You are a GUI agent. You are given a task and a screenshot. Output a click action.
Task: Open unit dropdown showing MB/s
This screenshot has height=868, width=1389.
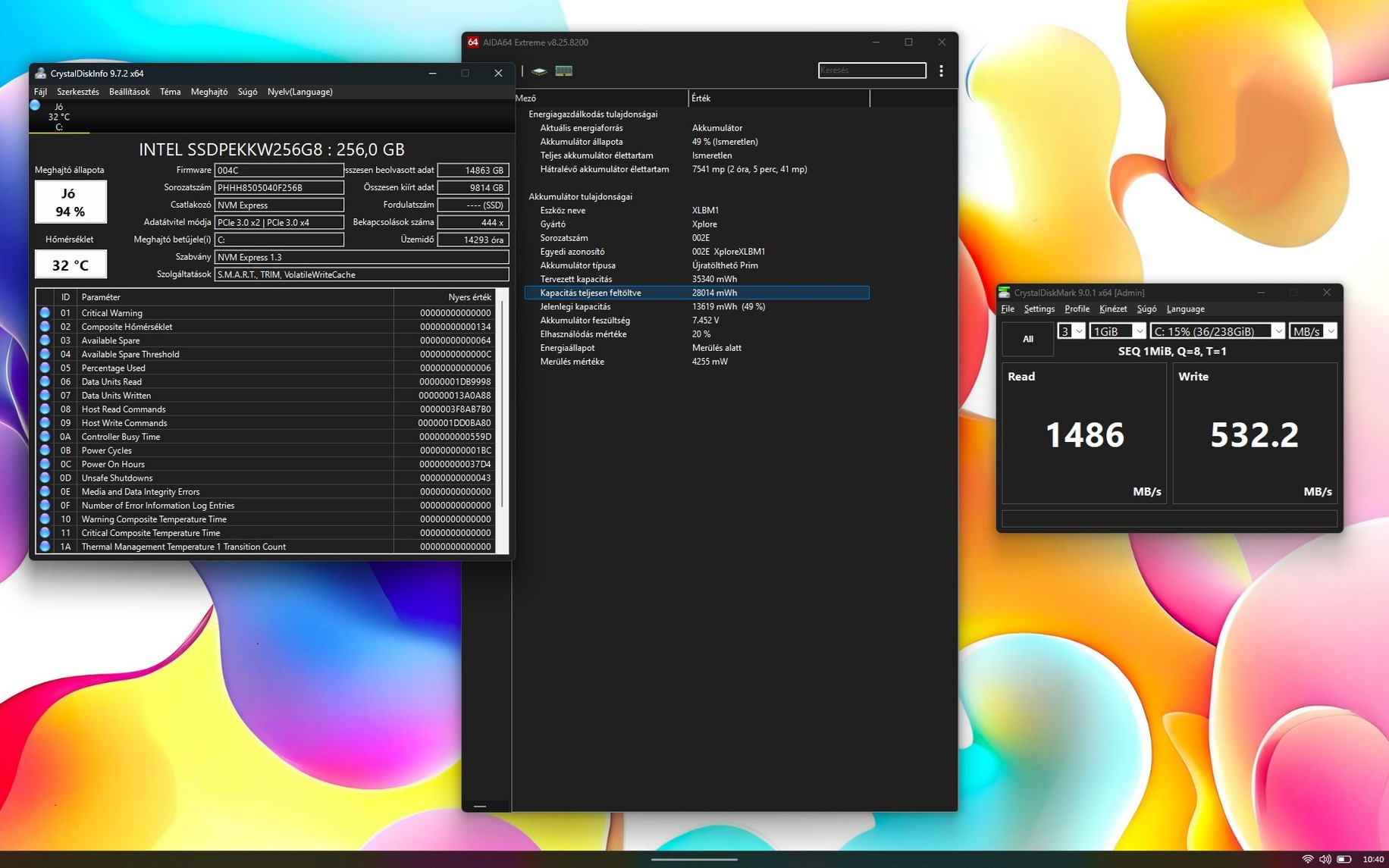[x=1312, y=331]
